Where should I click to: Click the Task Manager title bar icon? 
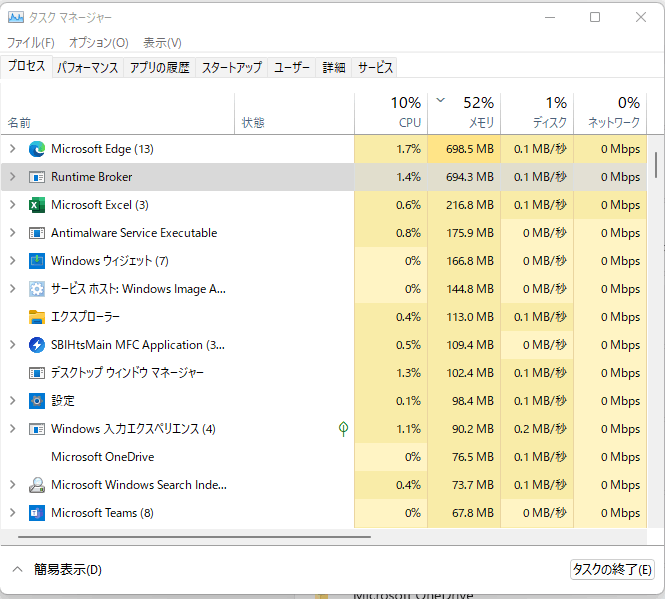pyautogui.click(x=16, y=17)
